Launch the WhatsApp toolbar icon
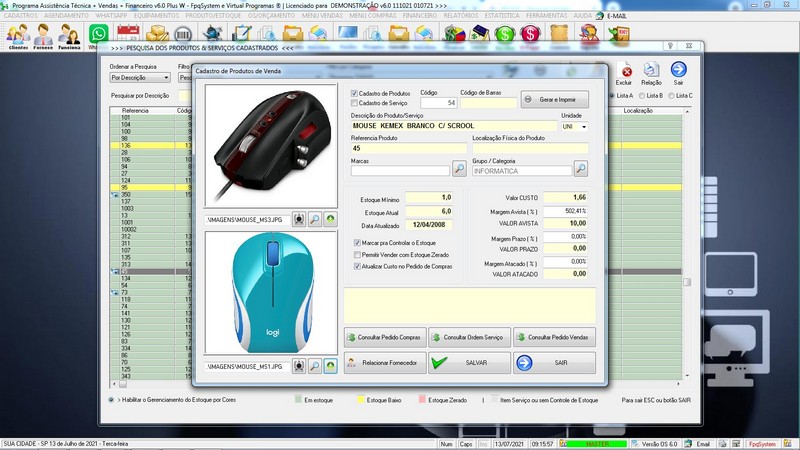Screen dimensions: 800x450 (x=98, y=34)
